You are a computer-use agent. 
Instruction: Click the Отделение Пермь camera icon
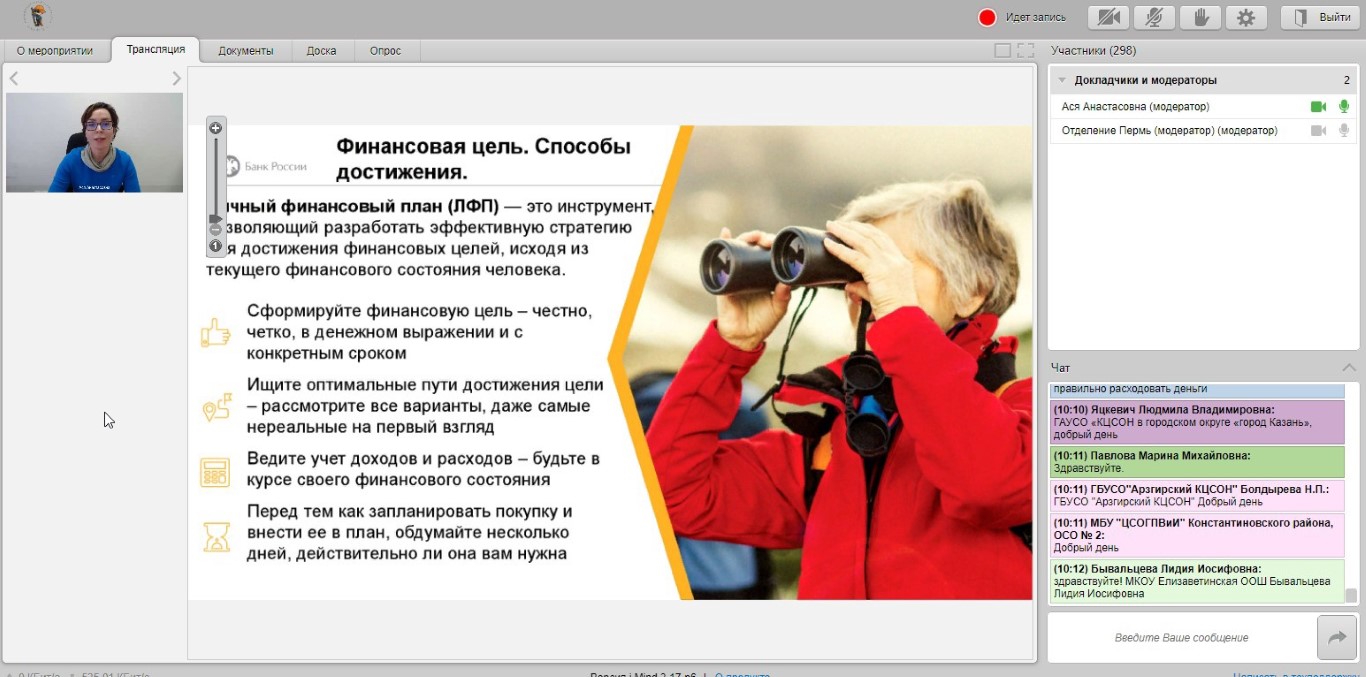pyautogui.click(x=1318, y=130)
